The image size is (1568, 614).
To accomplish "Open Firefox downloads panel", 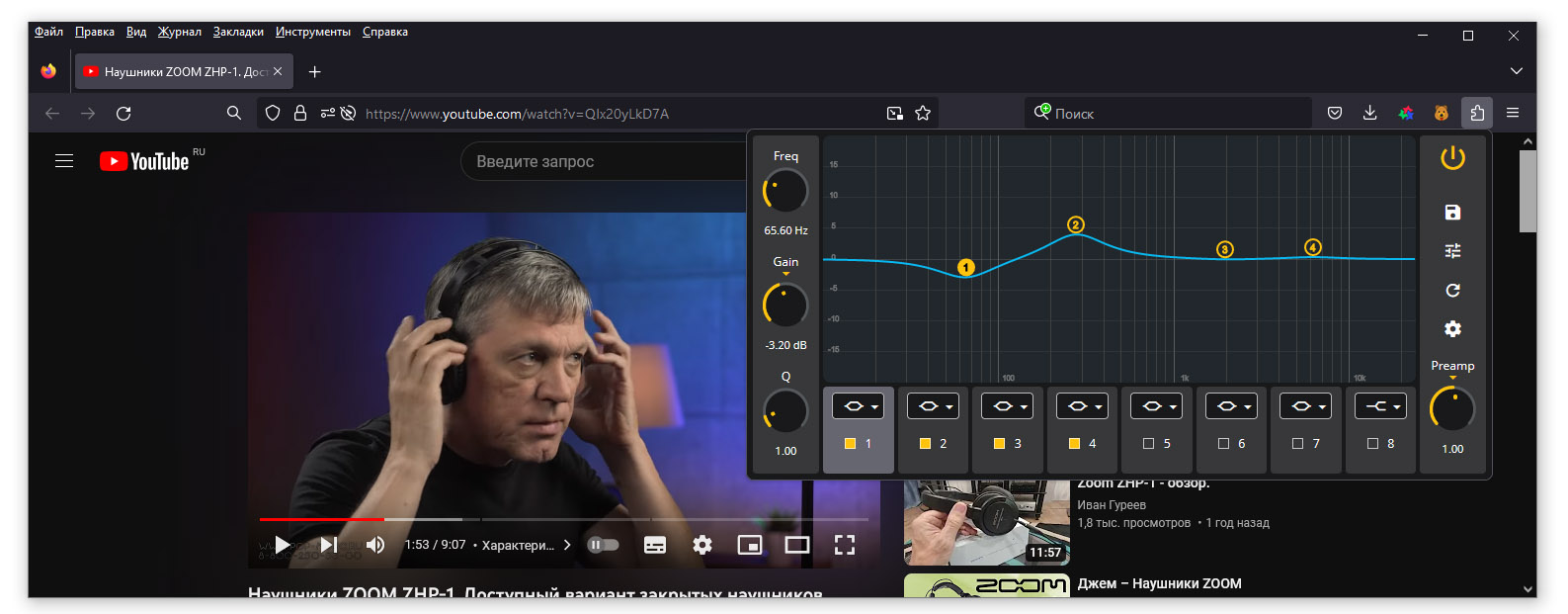I will [x=1369, y=113].
